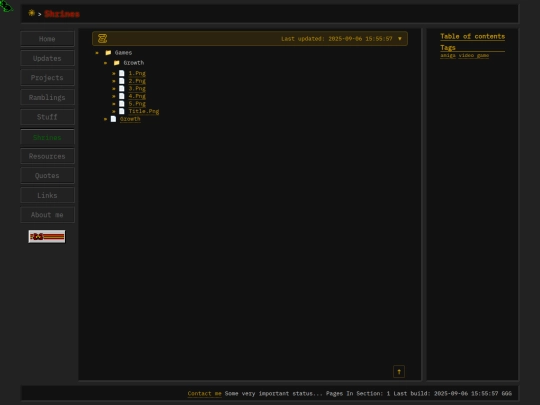540x405 pixels.
Task: Open the 4.Png file link
Action: coord(137,96)
